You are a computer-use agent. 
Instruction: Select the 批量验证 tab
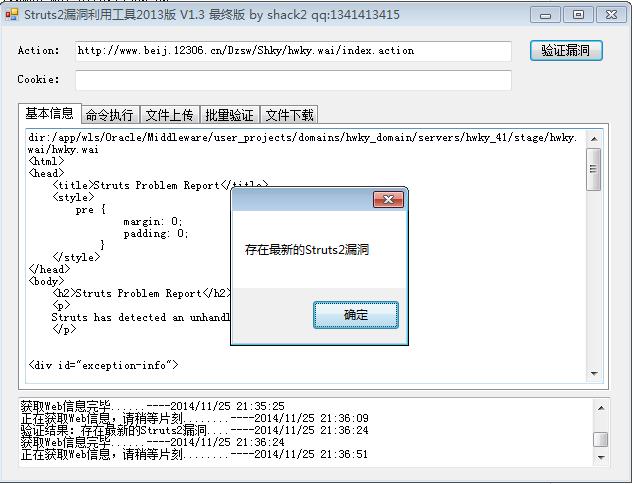coord(229,115)
